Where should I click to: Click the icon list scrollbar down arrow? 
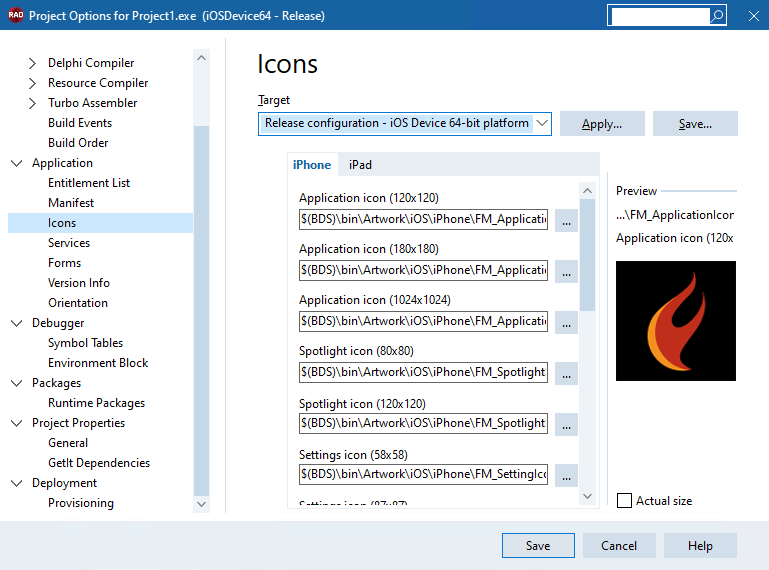point(588,496)
